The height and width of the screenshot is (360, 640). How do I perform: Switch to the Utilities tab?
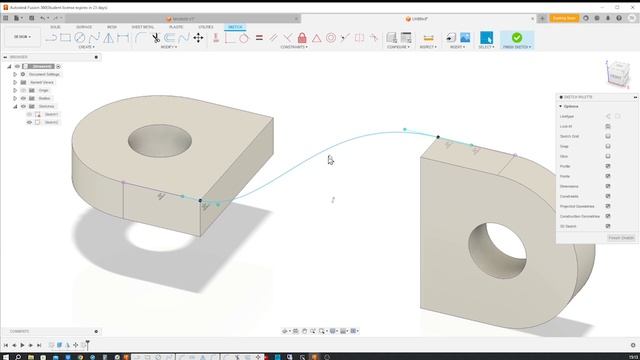tap(206, 27)
